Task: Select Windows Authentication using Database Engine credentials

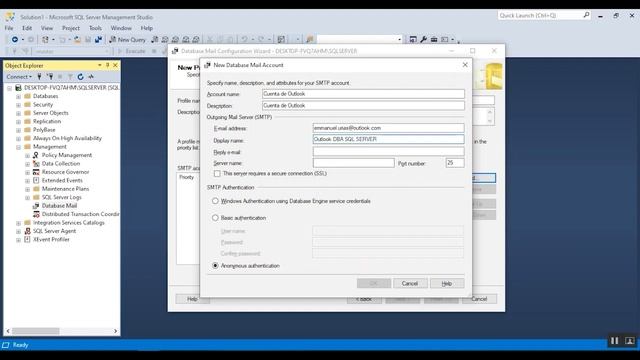Action: [215, 201]
